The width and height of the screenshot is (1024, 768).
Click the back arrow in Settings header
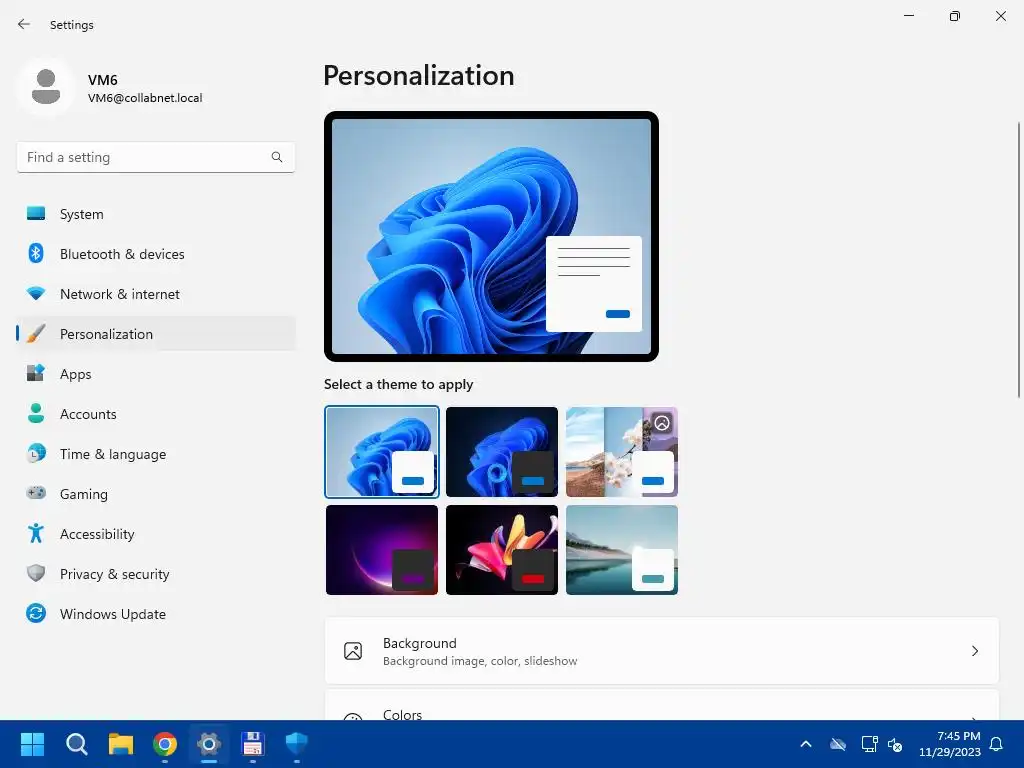tap(24, 24)
